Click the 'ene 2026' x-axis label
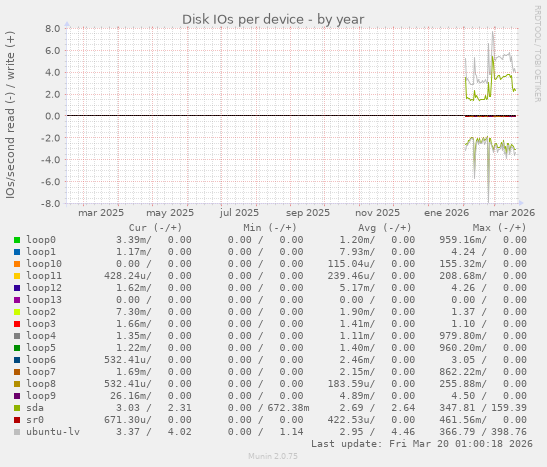Viewport: 547px width, 467px height. tap(447, 213)
